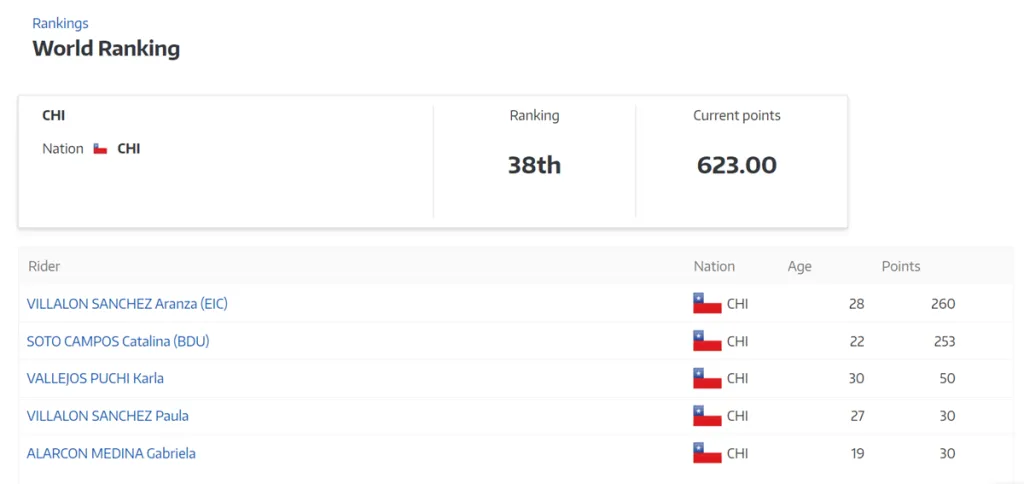Image resolution: width=1024 pixels, height=484 pixels.
Task: Click the 260 points value for Aranza
Action: coord(942,304)
